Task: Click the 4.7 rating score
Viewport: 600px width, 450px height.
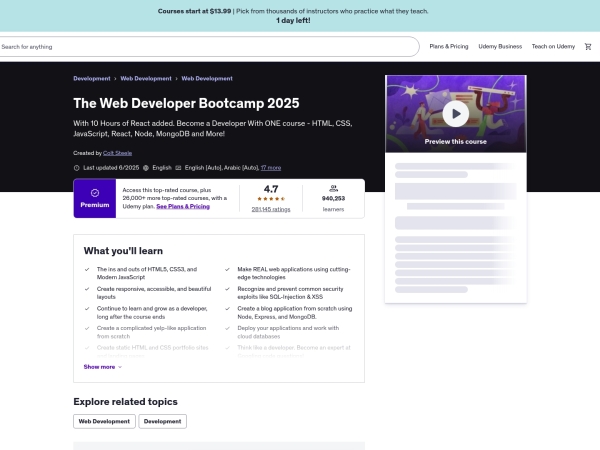Action: pos(271,189)
